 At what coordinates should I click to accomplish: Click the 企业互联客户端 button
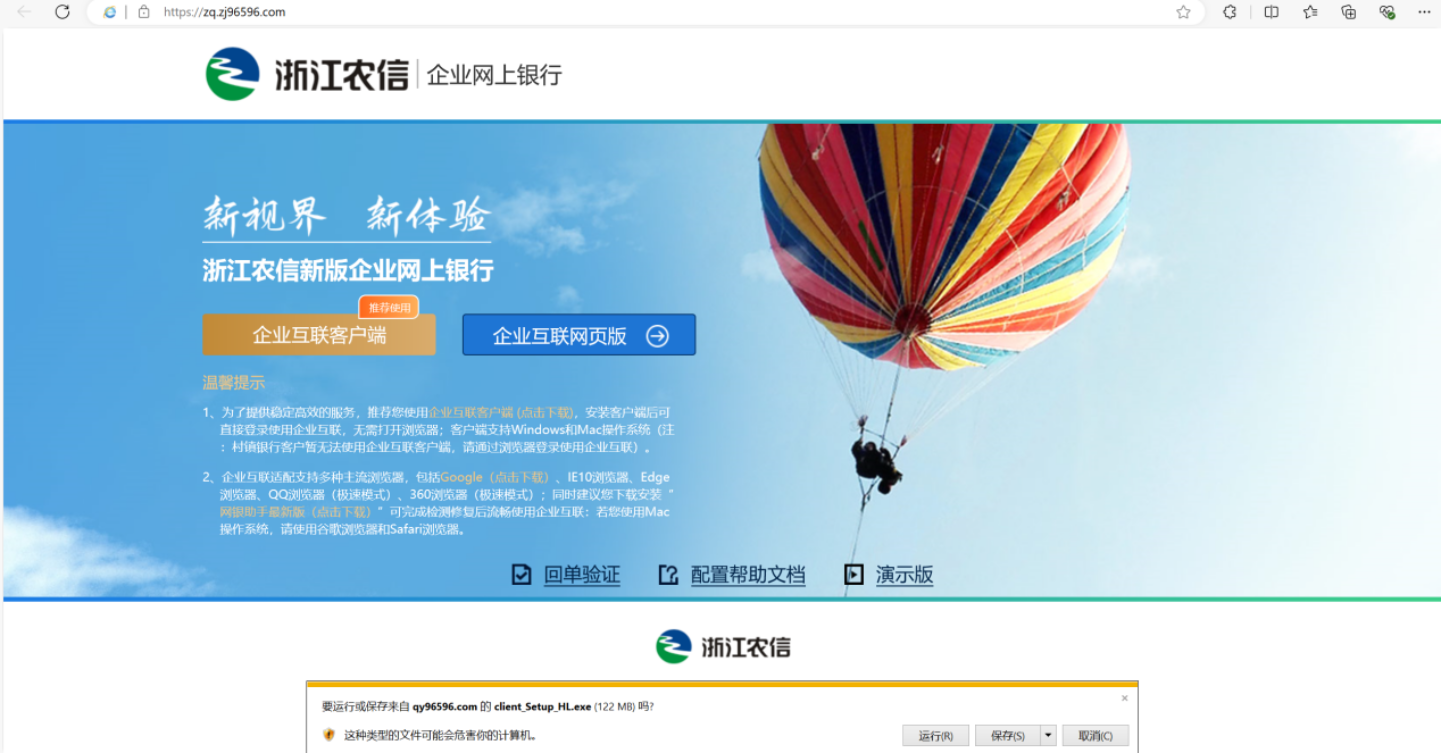[x=319, y=335]
